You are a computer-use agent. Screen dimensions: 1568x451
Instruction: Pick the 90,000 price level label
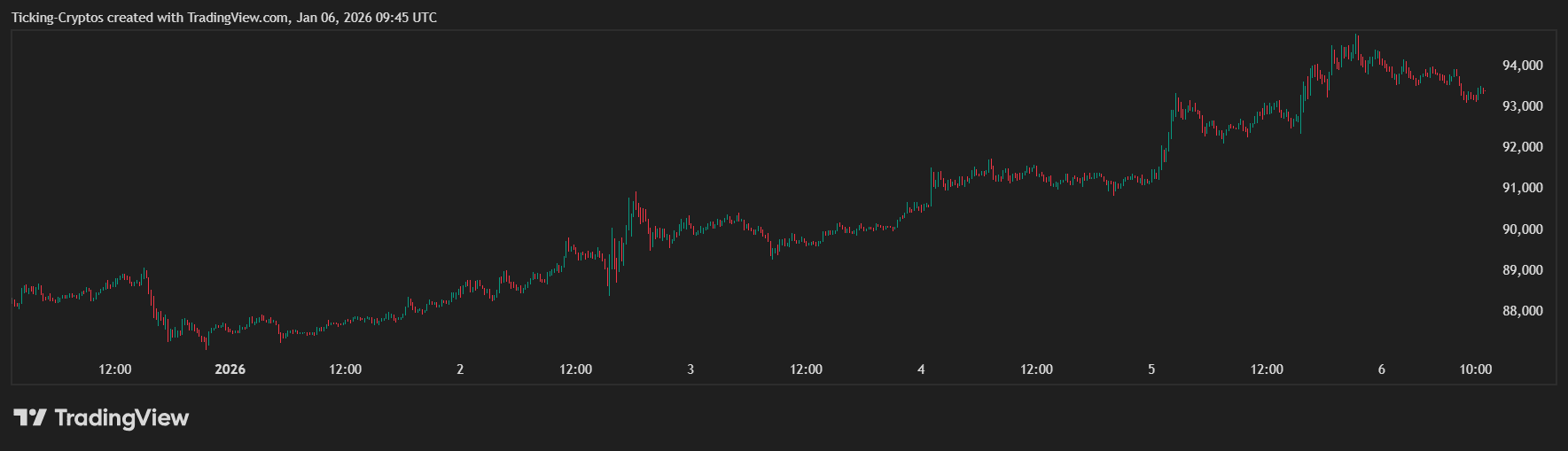(x=1522, y=229)
